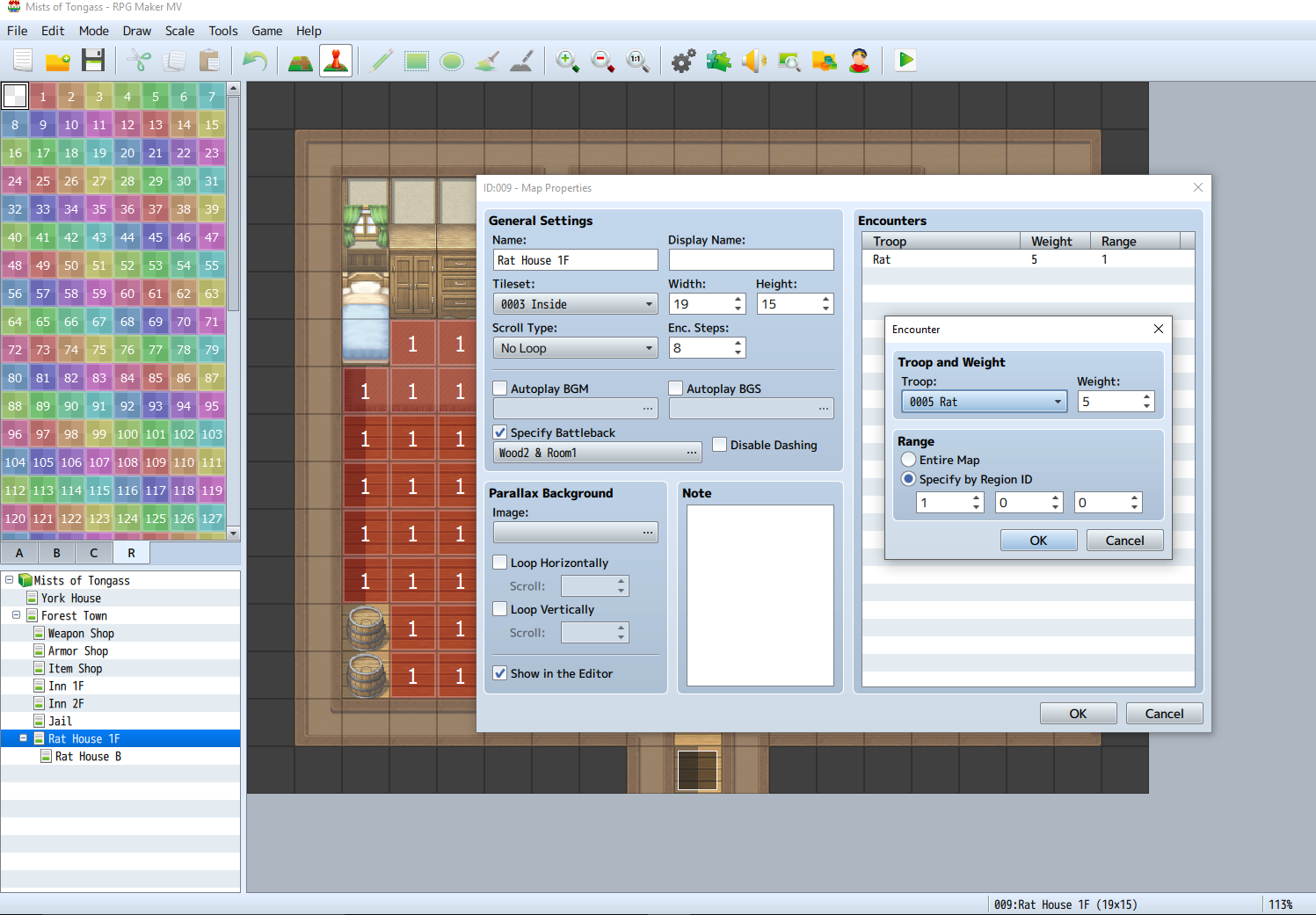Image resolution: width=1316 pixels, height=915 pixels.
Task: Open the Scroll Type dropdown
Action: pos(576,348)
